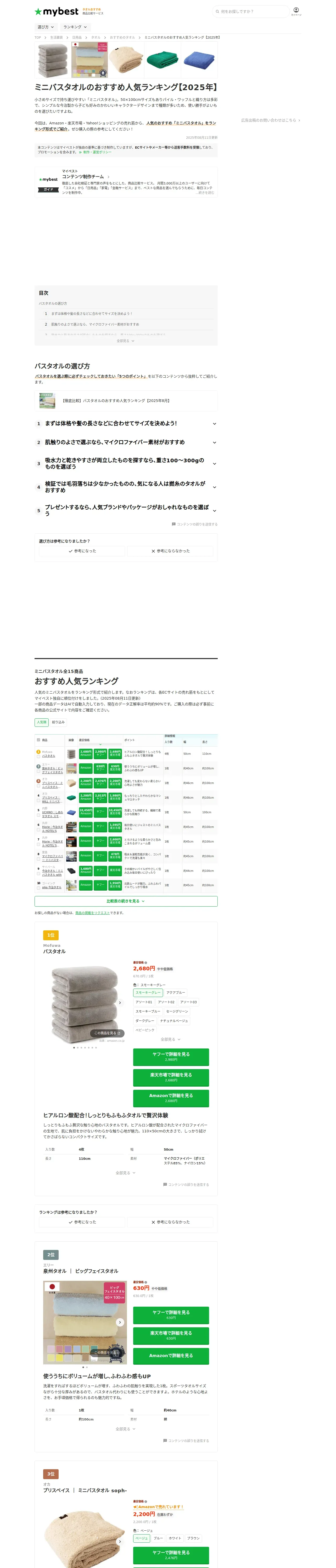
Task: Select color セージグリーン
Action: point(177,1011)
